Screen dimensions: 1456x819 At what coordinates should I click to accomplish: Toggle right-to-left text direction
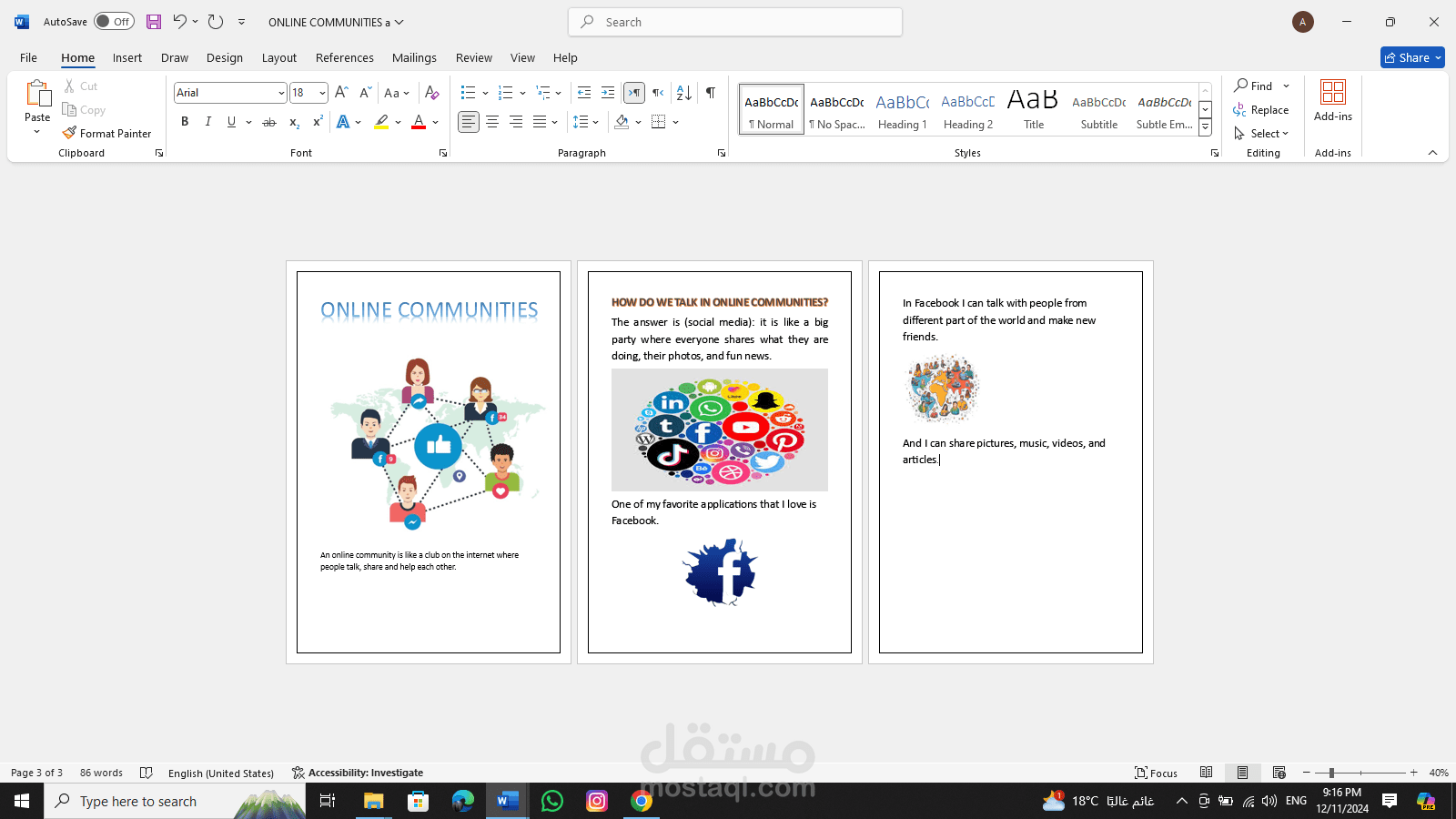click(658, 93)
